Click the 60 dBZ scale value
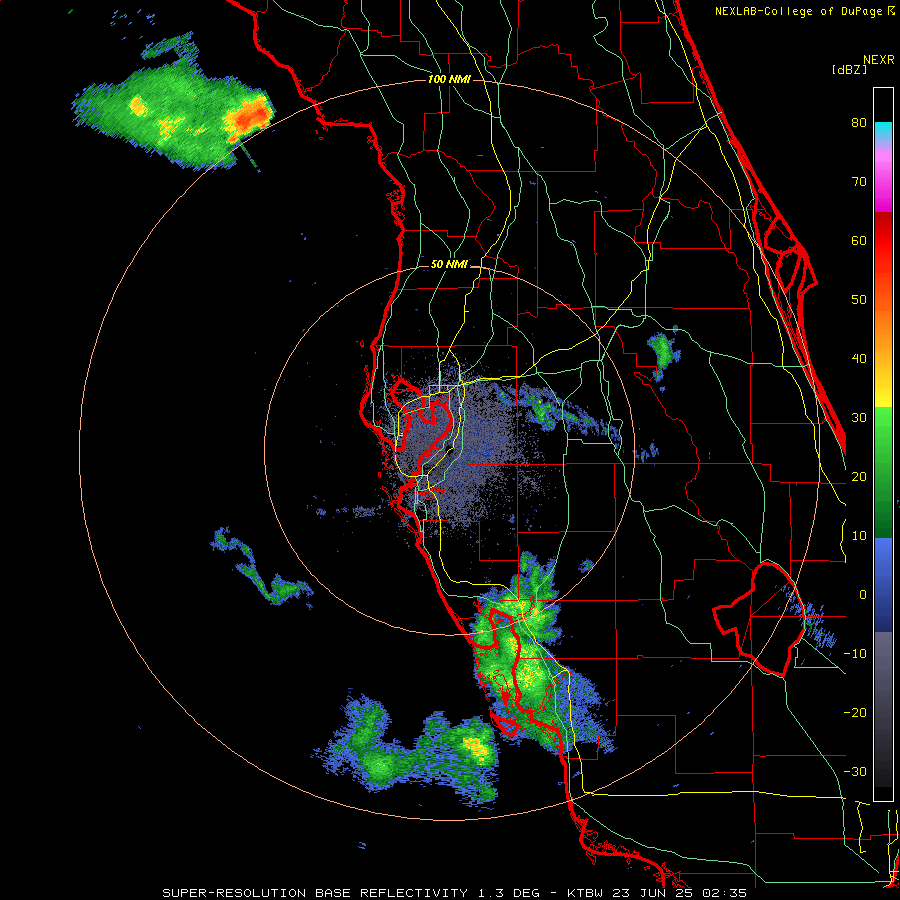This screenshot has width=900, height=900. 859,240
